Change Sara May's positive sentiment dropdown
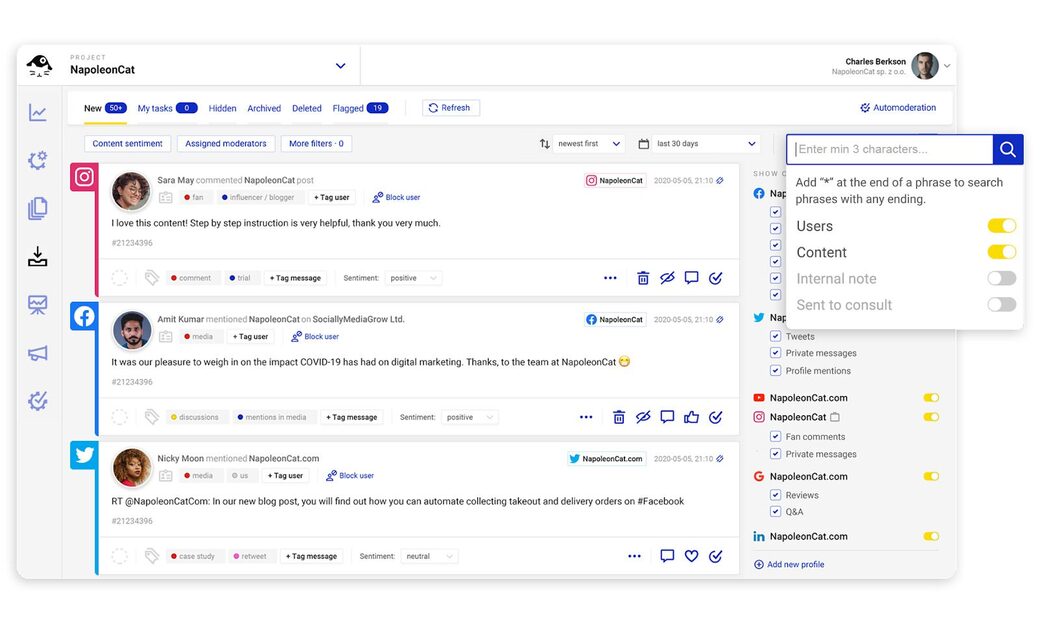 (x=414, y=278)
